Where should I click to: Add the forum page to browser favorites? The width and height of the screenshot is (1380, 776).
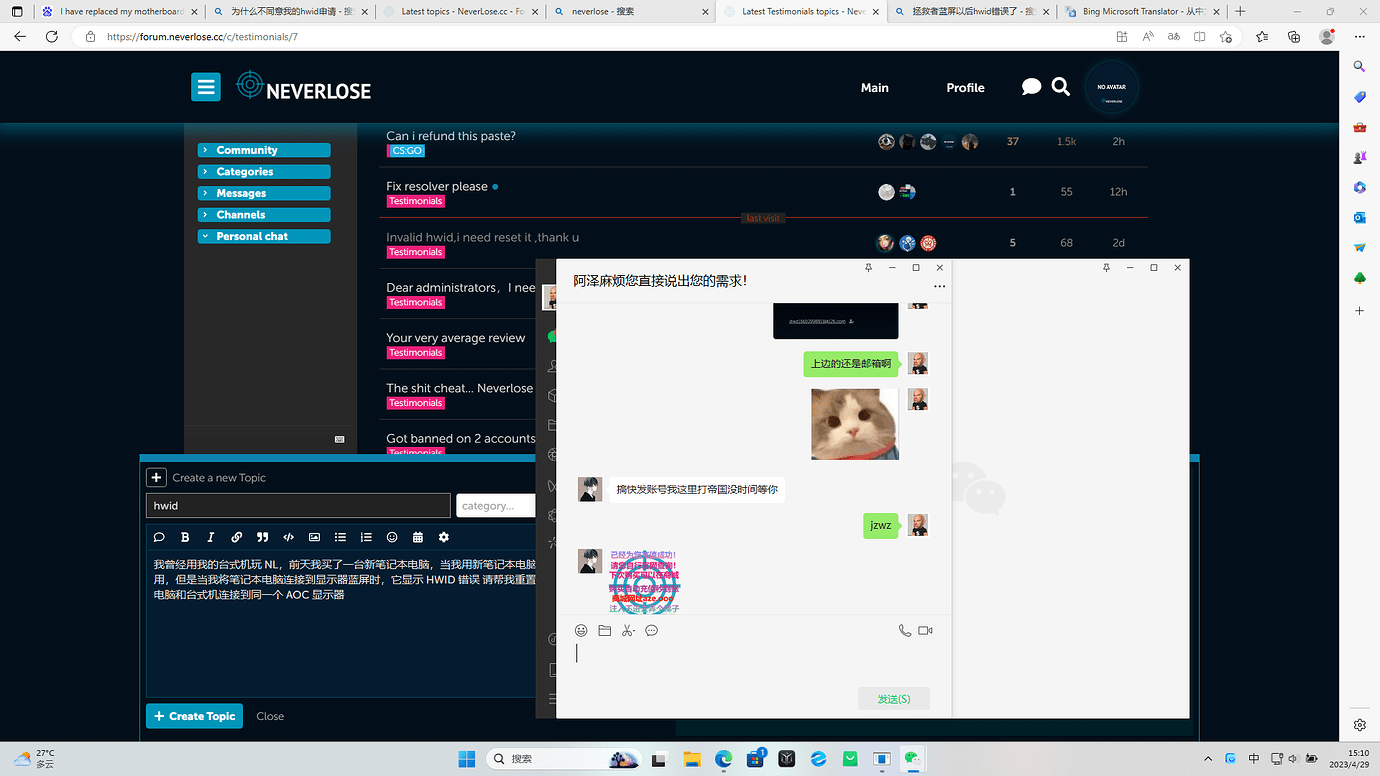point(1226,35)
